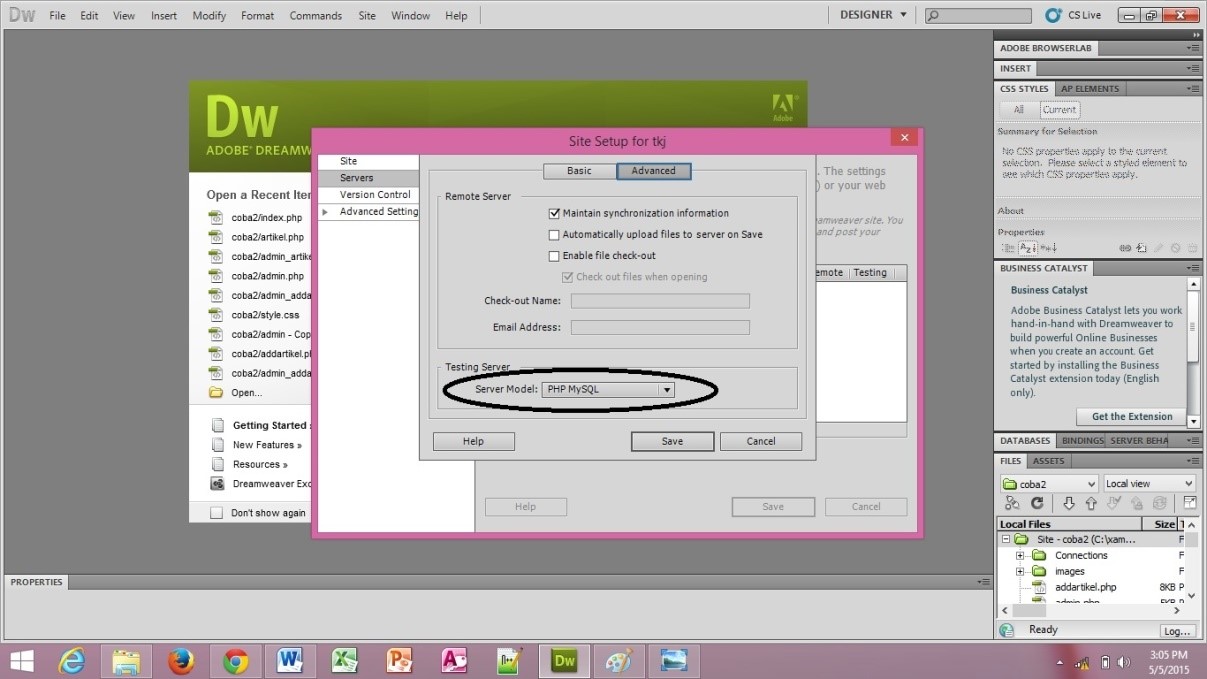Screen dimensions: 1207x679
Task: Toggle Check out files when opening
Action: [x=568, y=277]
